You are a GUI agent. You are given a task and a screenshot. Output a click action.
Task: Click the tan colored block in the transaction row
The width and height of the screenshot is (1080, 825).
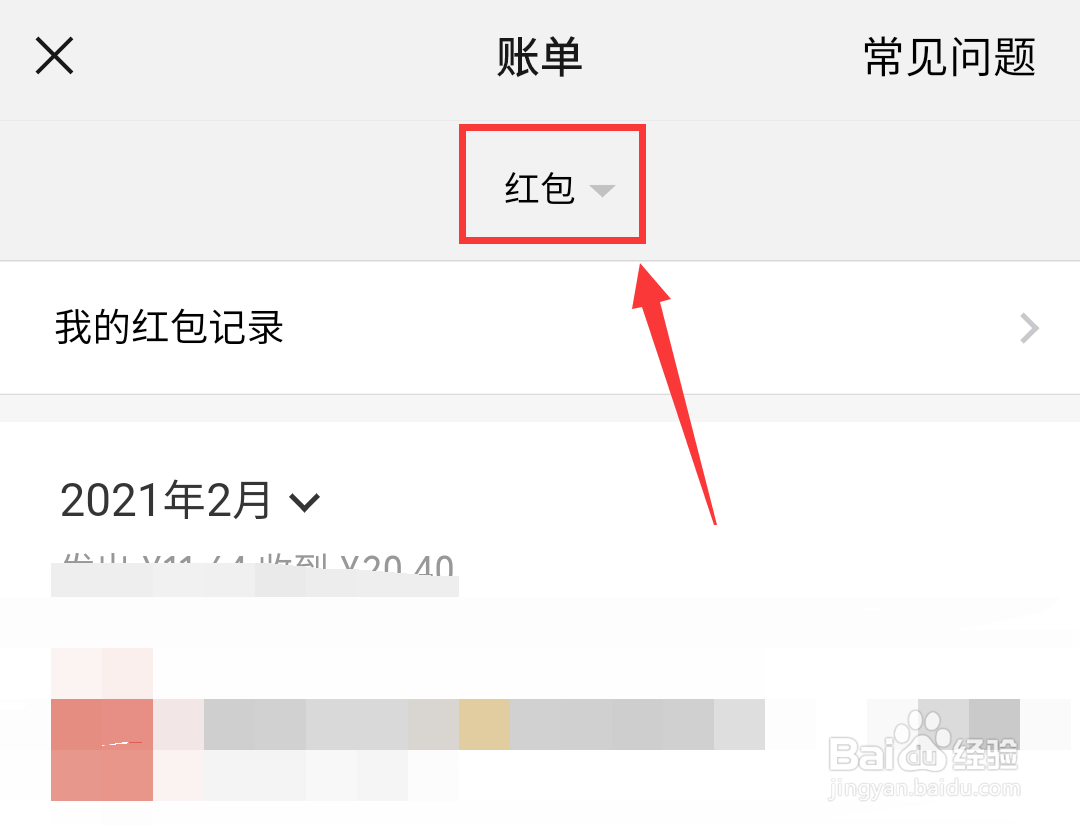tap(484, 724)
